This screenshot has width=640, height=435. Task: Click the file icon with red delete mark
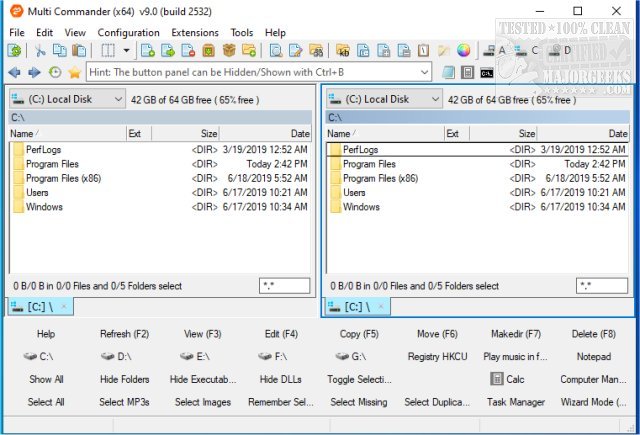tap(188, 51)
